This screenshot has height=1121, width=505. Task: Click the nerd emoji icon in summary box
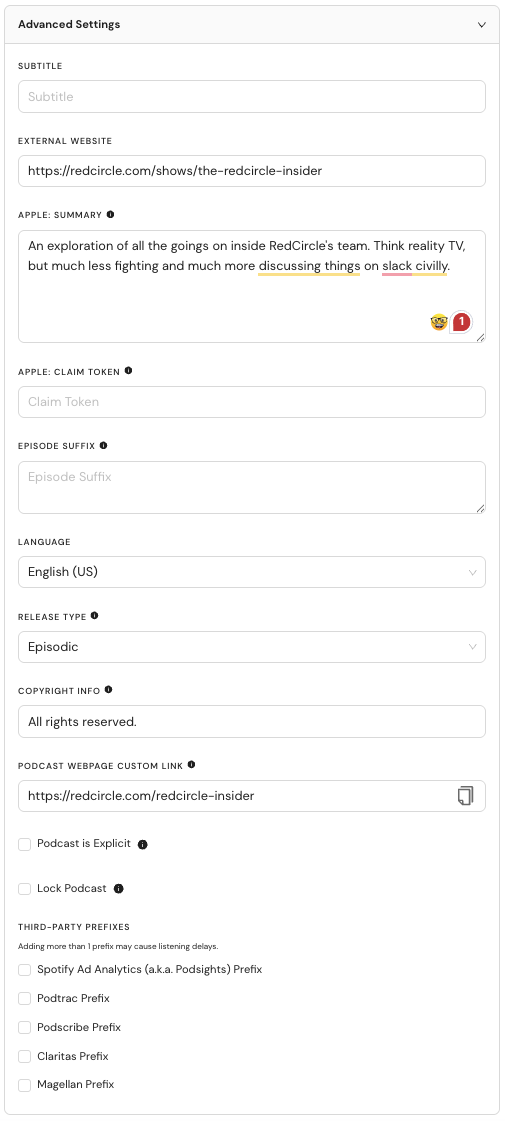(439, 322)
